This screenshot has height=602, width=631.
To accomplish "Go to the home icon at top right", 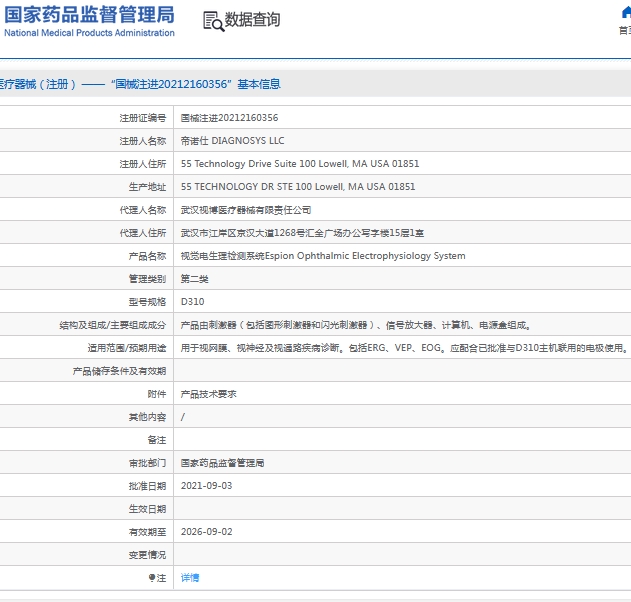I will [626, 13].
